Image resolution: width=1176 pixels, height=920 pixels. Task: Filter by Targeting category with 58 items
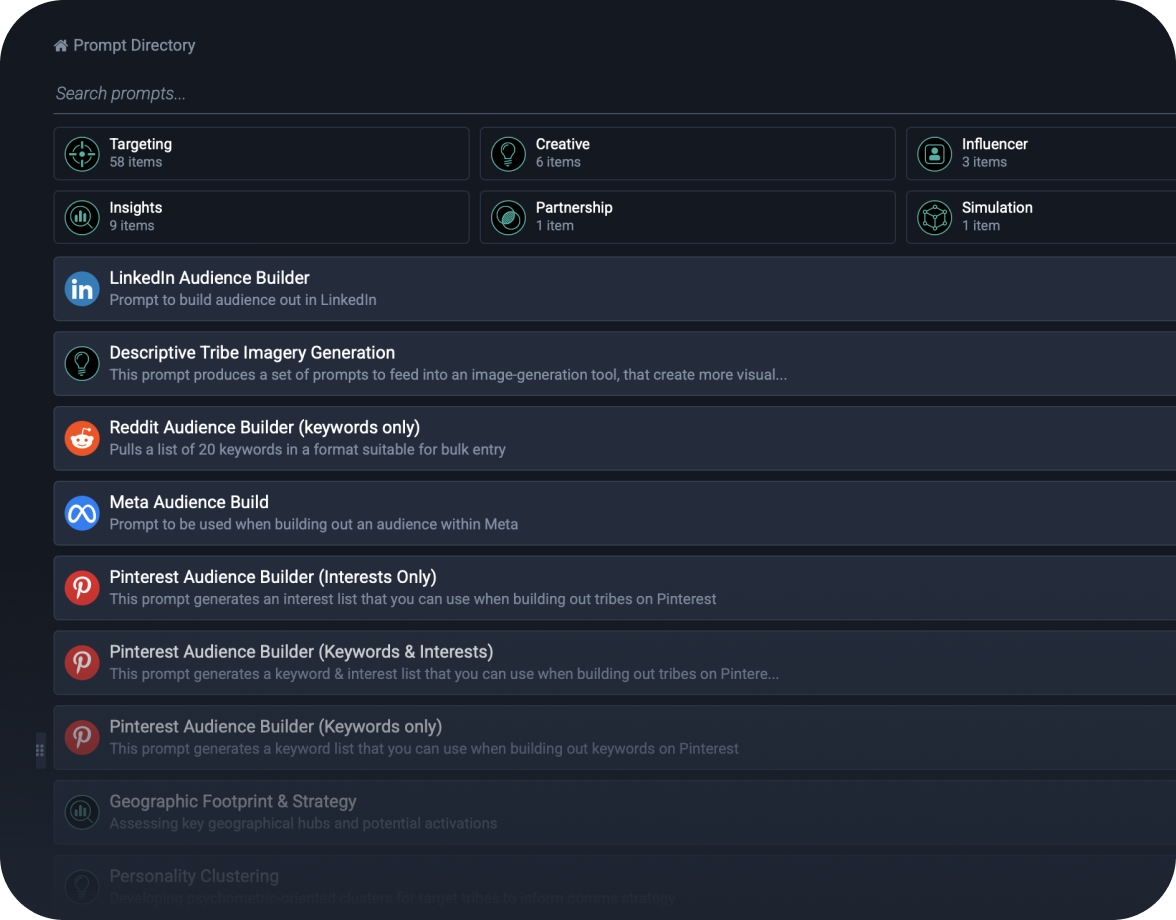click(x=262, y=153)
